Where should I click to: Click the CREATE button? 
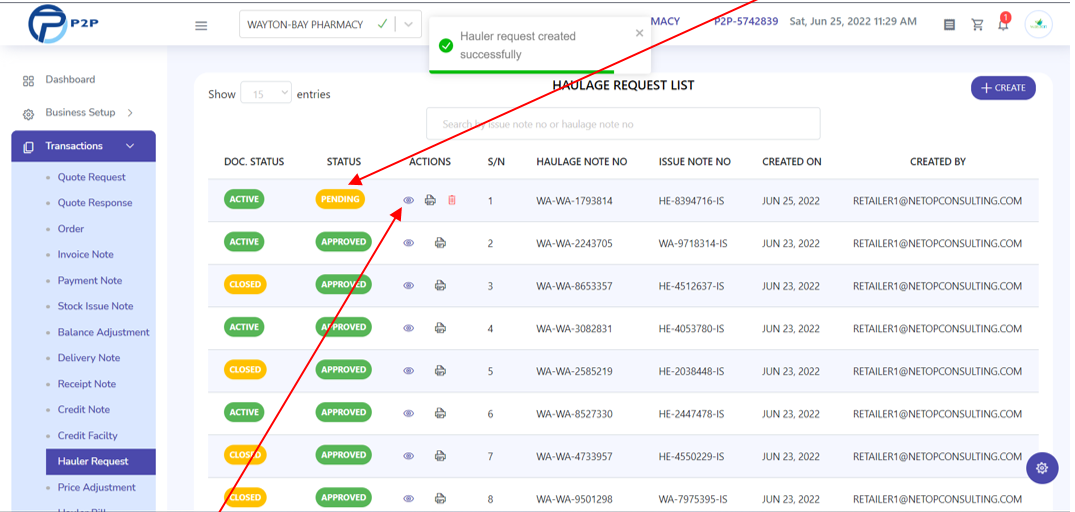[1003, 88]
